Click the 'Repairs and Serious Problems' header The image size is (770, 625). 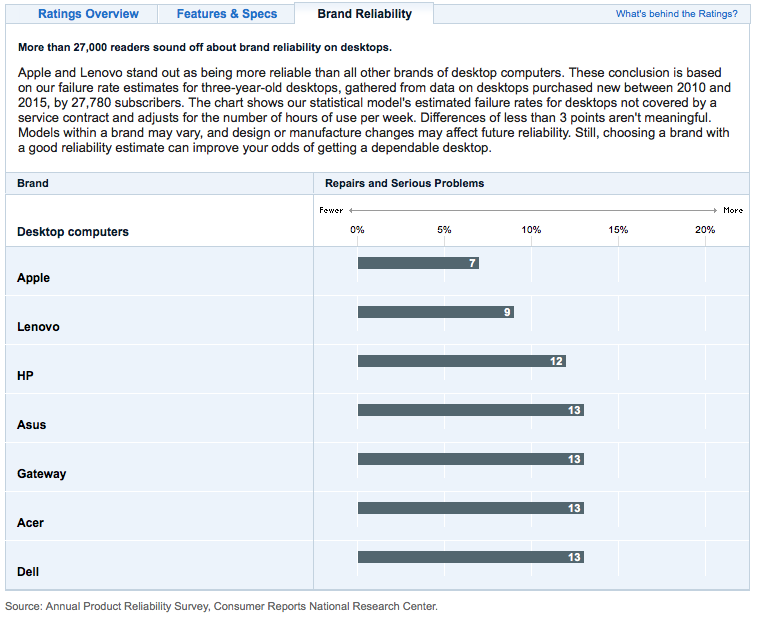point(405,184)
